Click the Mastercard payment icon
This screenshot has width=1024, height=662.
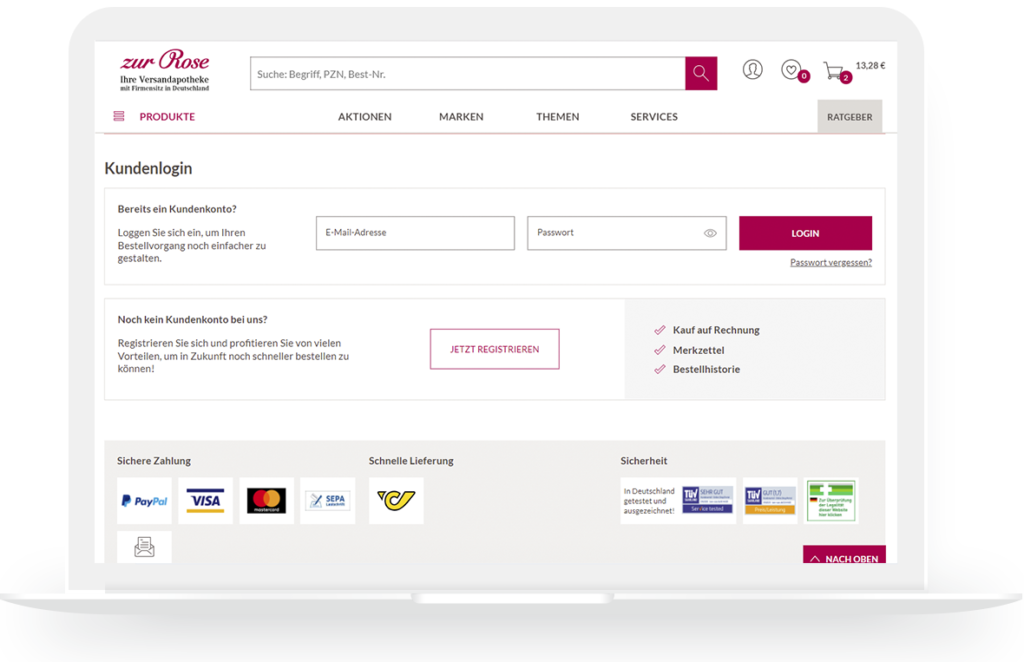pyautogui.click(x=266, y=501)
